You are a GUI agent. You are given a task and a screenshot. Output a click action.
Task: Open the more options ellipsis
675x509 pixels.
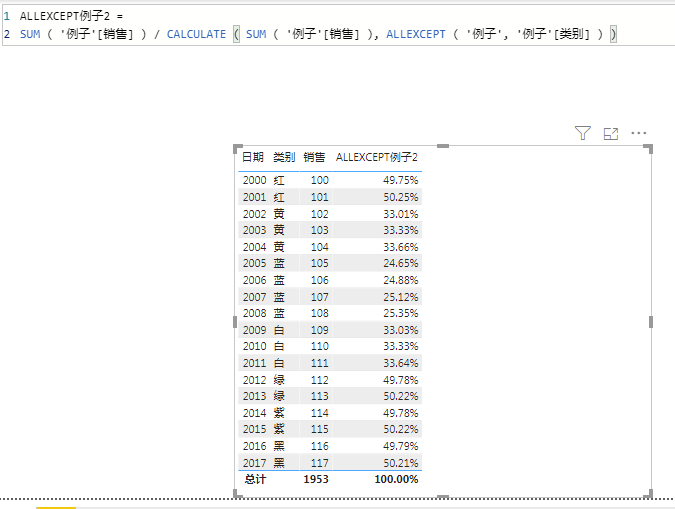pos(638,133)
